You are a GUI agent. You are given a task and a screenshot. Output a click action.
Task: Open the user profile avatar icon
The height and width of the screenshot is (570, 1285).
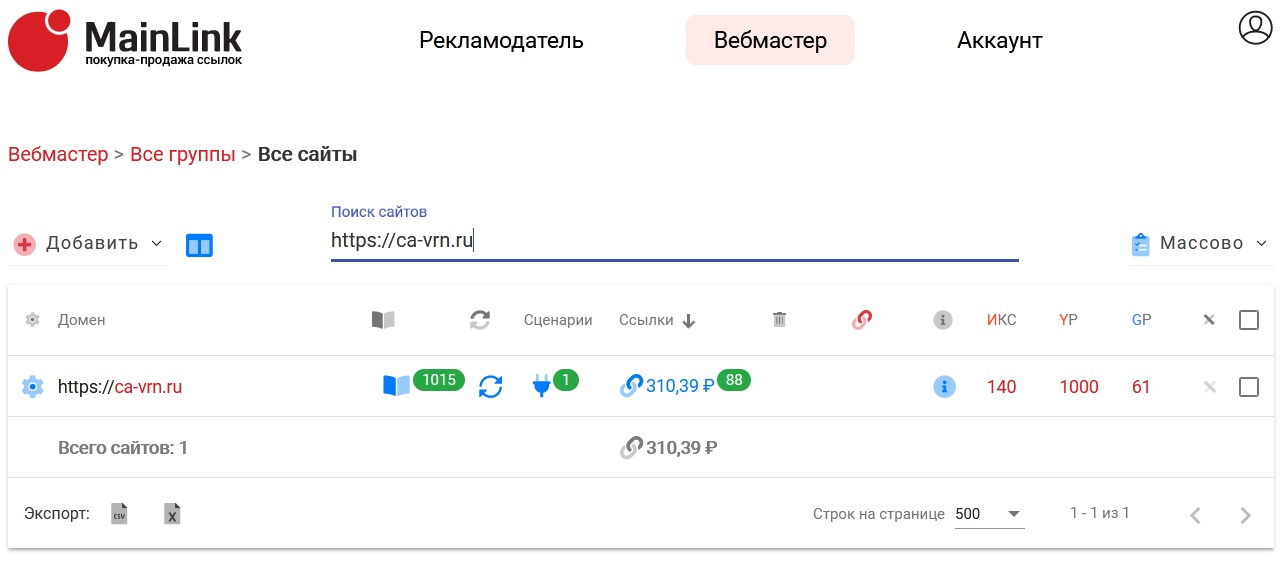tap(1255, 28)
